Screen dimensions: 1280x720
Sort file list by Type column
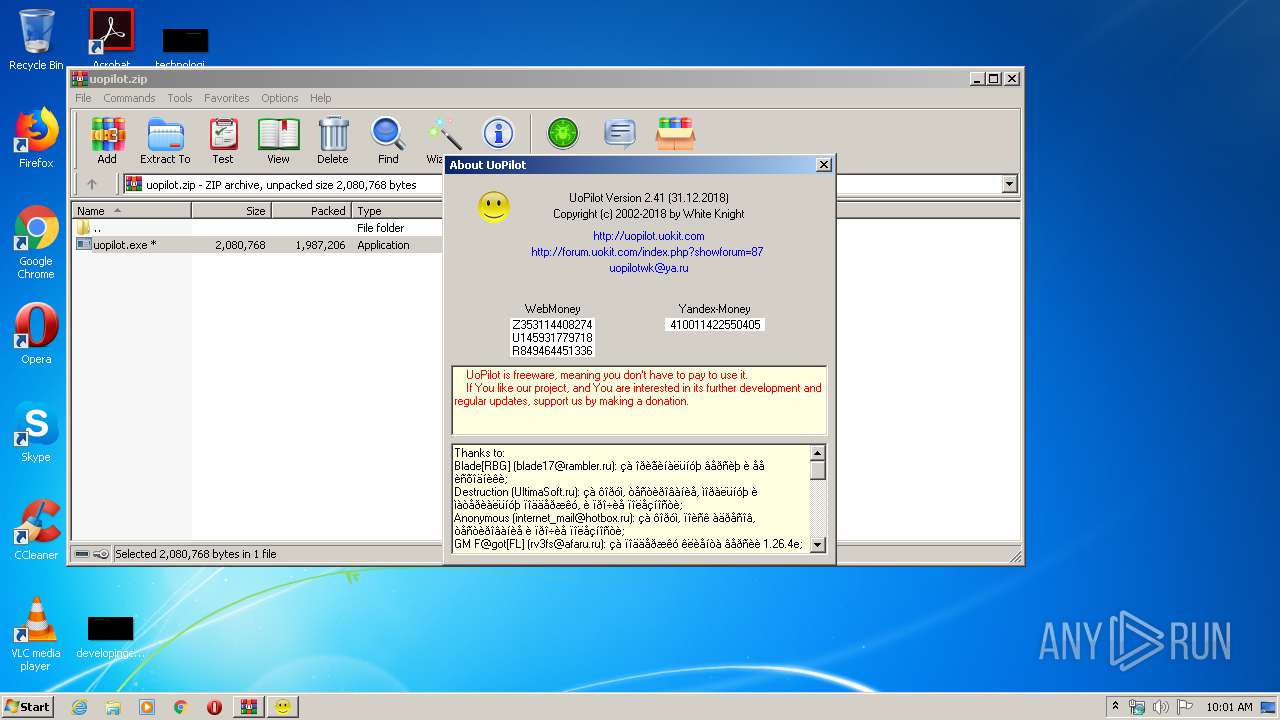pyautogui.click(x=397, y=211)
